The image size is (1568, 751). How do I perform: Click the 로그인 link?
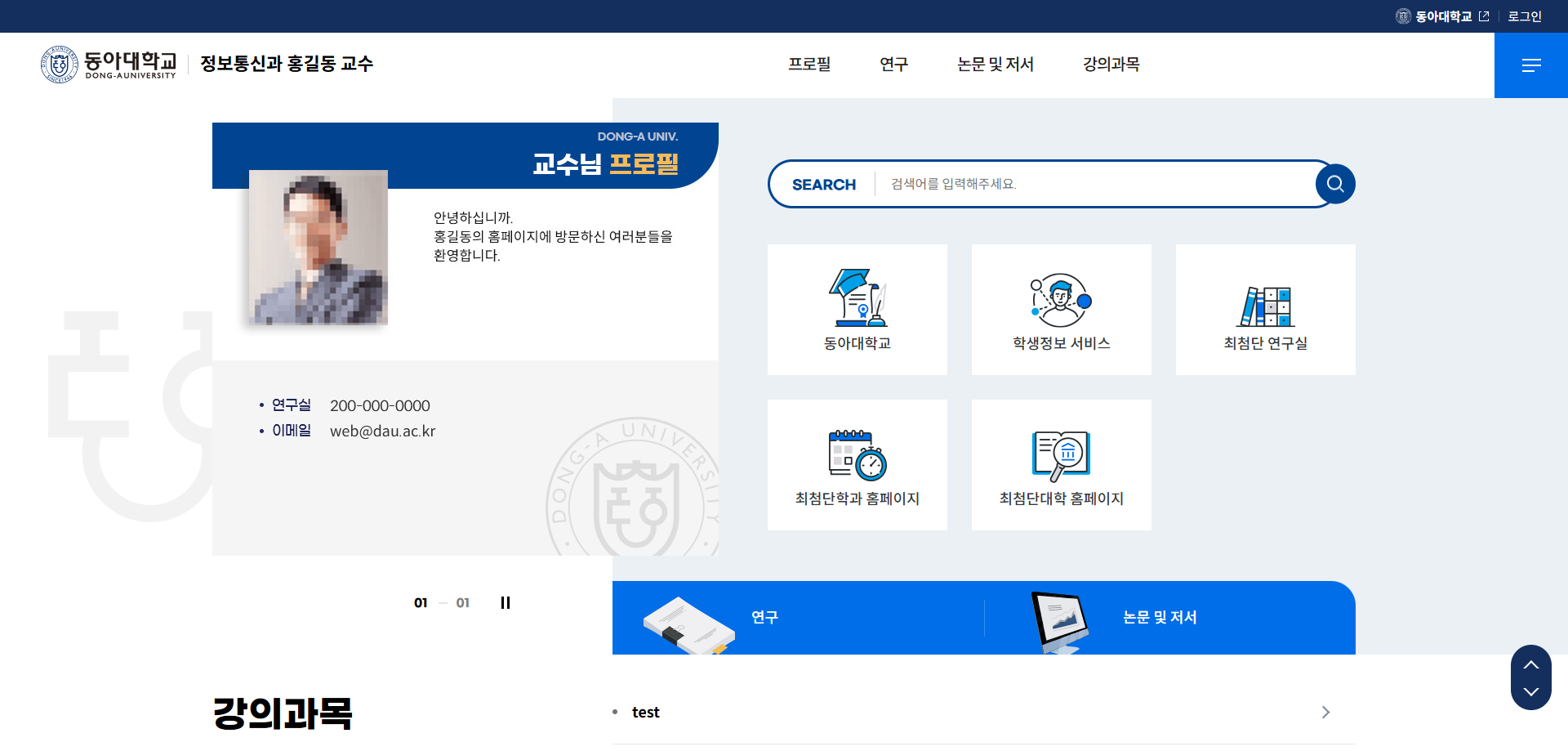pyautogui.click(x=1524, y=16)
